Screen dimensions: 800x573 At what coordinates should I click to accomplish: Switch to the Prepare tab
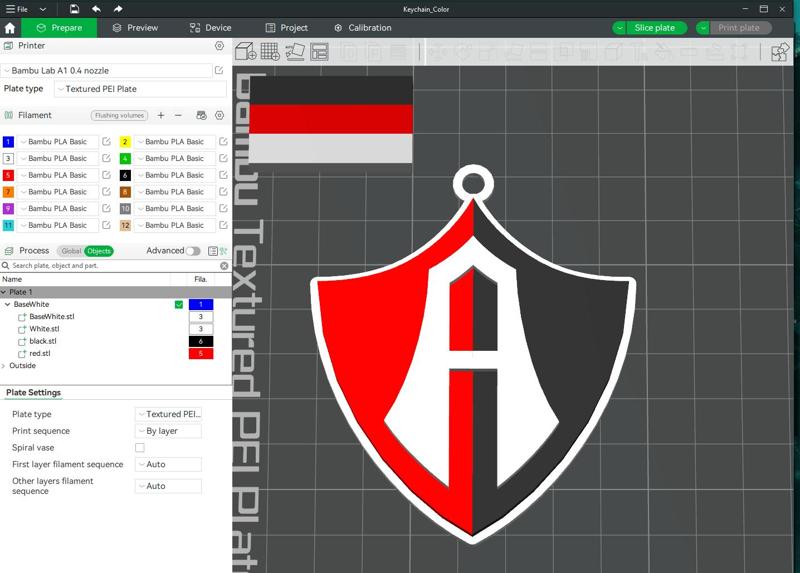coord(59,28)
